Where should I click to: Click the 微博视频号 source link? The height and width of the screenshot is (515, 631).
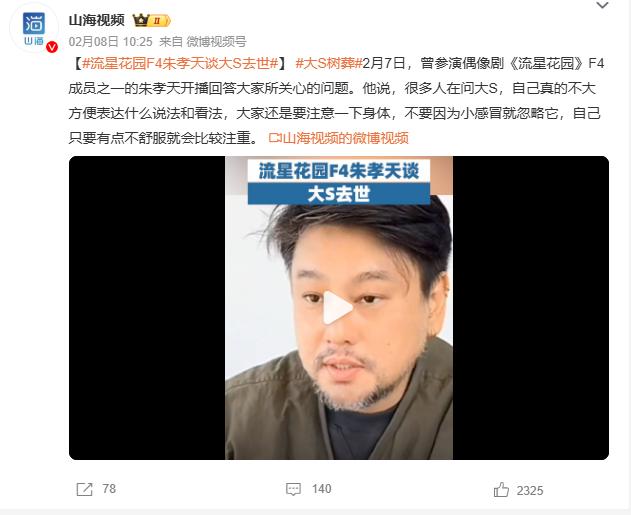point(217,41)
